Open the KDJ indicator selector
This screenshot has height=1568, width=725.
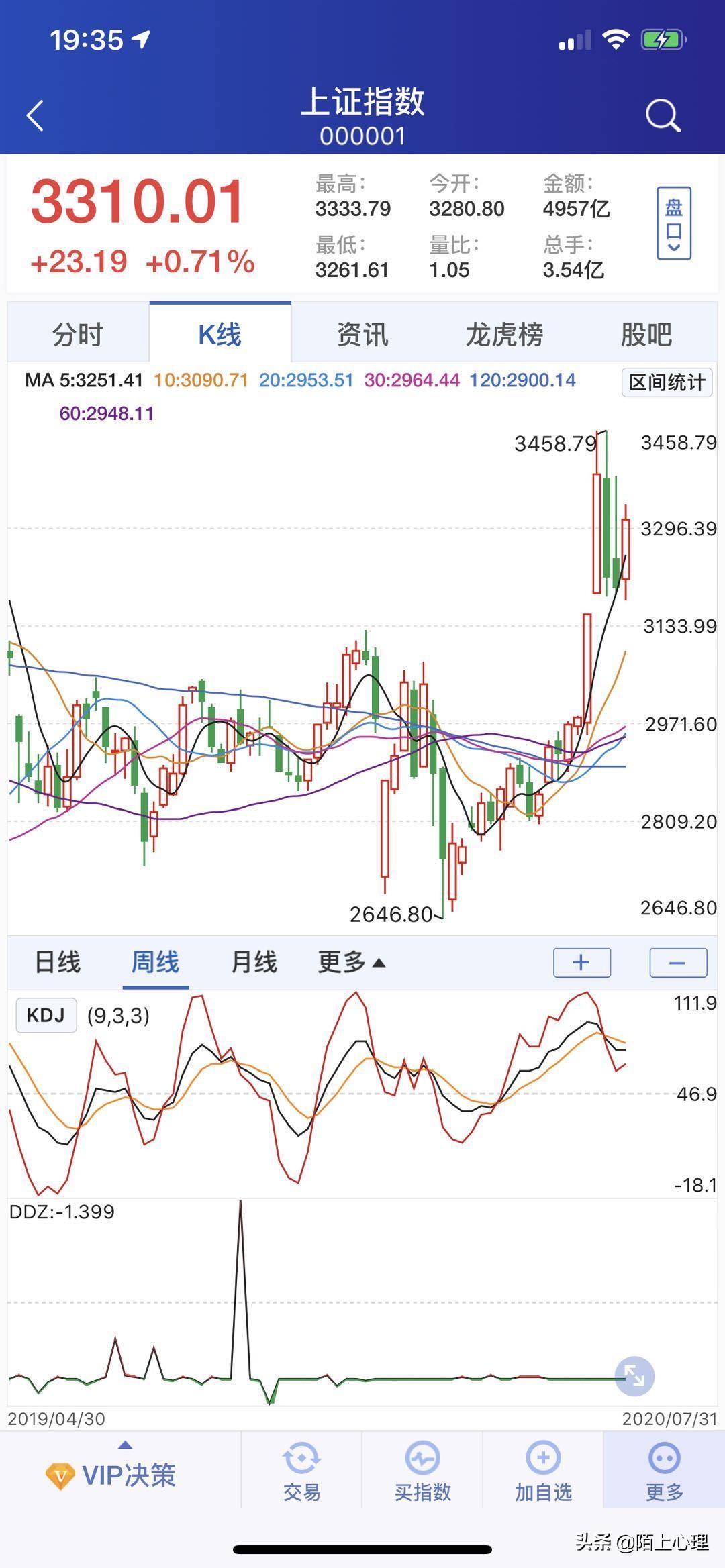pyautogui.click(x=46, y=1015)
